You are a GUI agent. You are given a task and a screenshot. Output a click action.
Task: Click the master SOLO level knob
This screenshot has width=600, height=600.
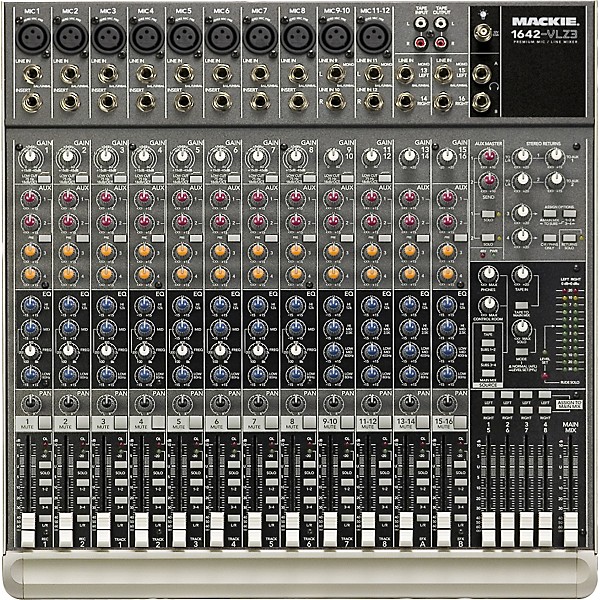[x=521, y=327]
